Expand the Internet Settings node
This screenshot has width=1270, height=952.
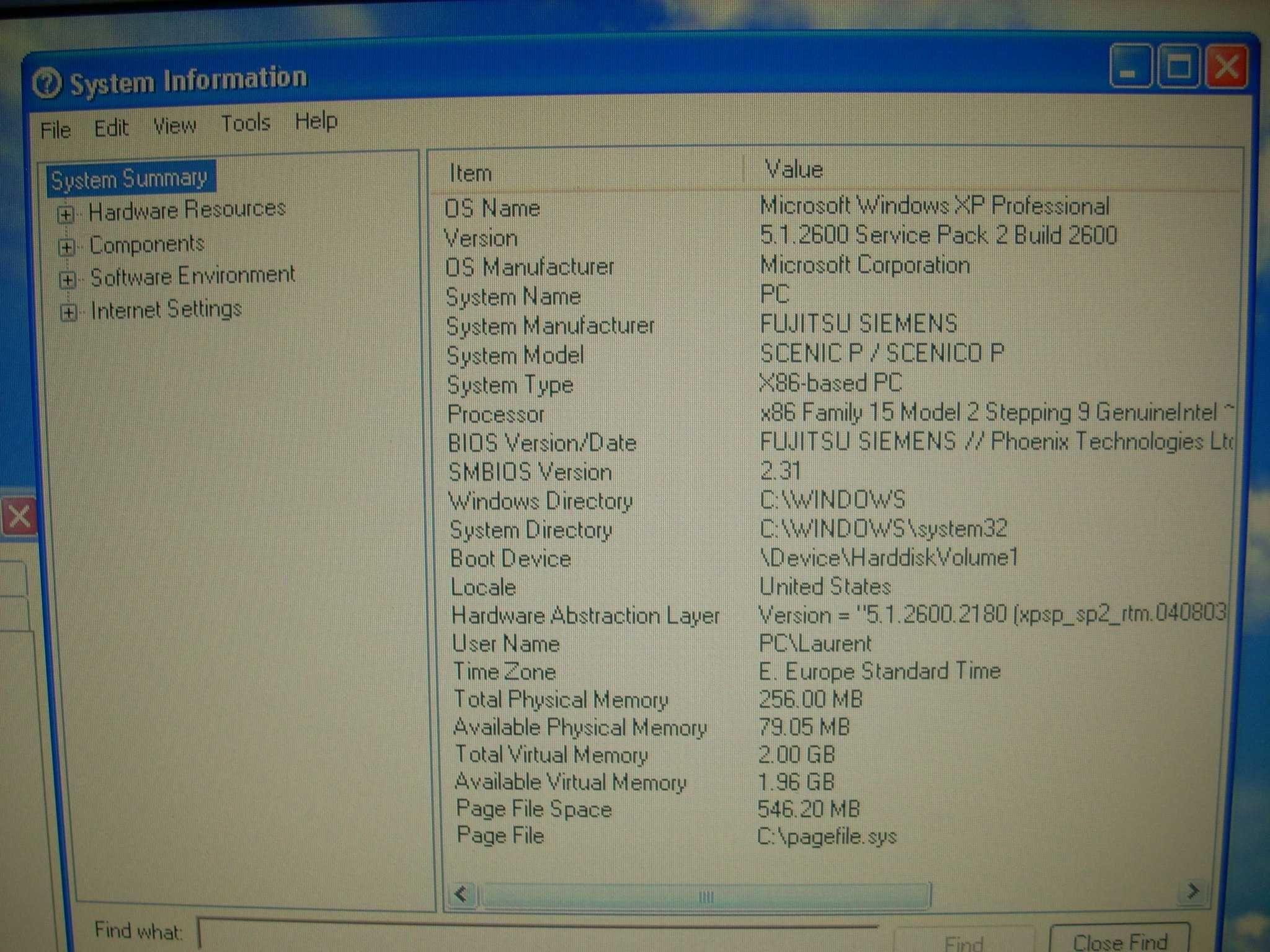pyautogui.click(x=69, y=312)
